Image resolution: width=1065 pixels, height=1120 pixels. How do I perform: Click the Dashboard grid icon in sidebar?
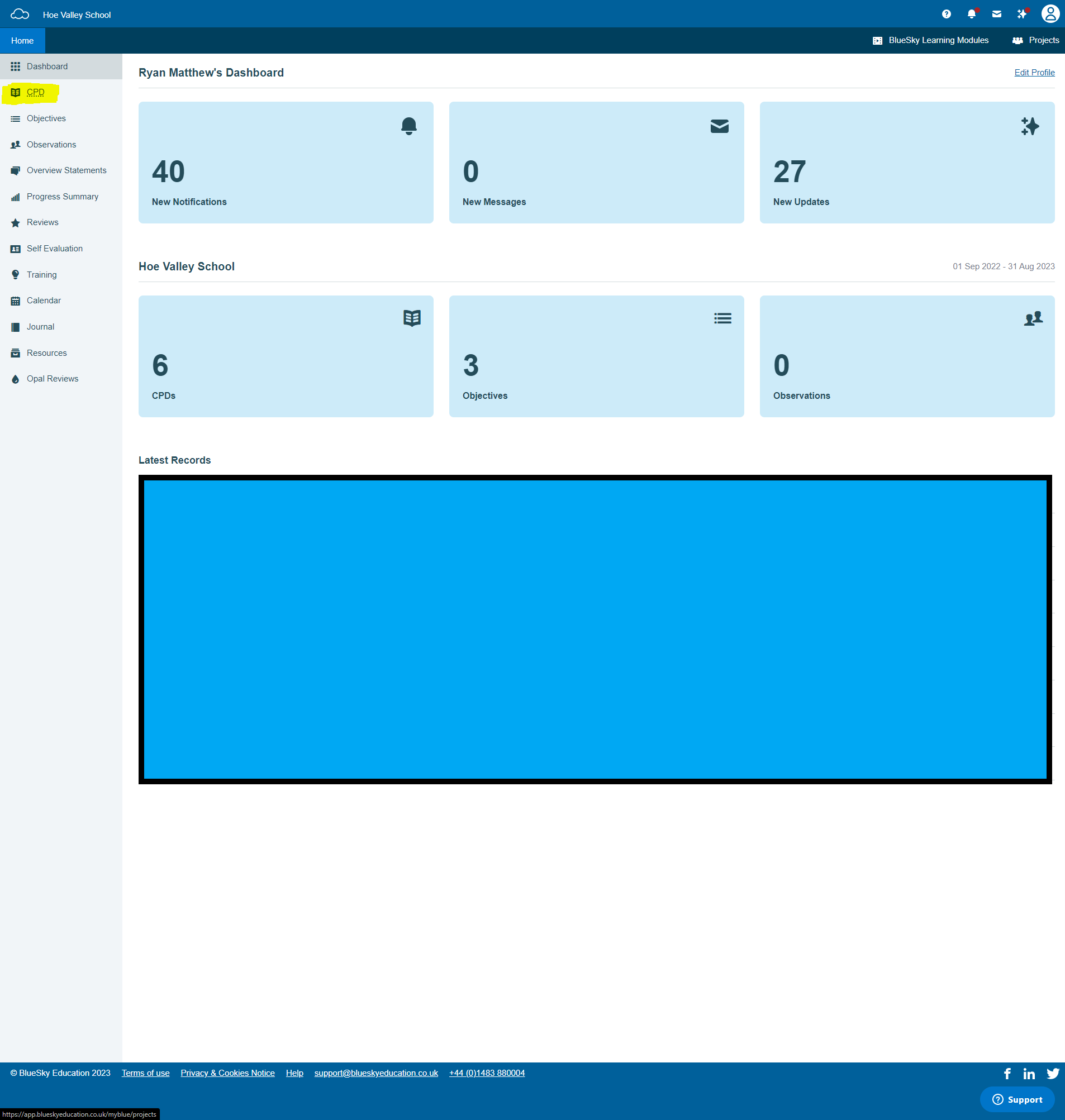tap(15, 66)
